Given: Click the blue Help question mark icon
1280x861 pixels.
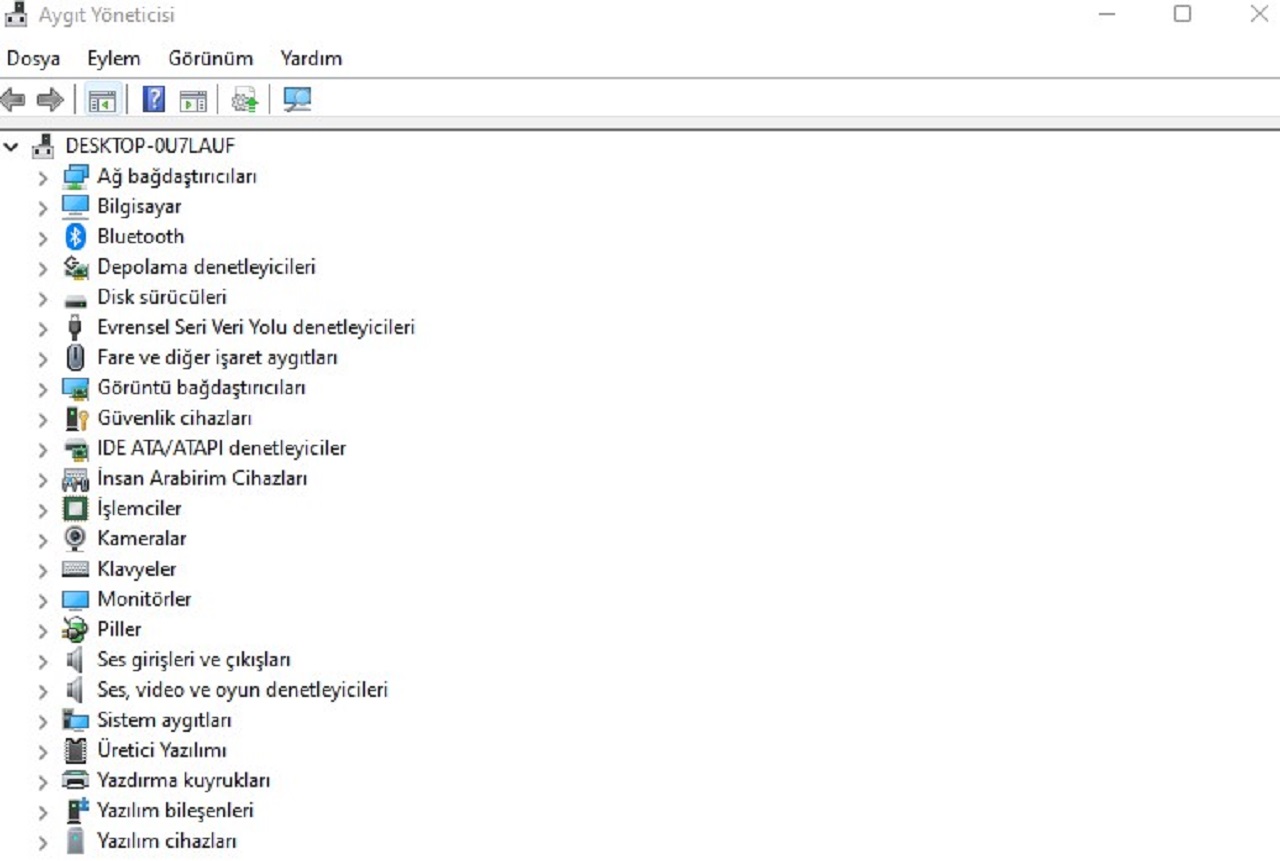Looking at the screenshot, I should [154, 100].
